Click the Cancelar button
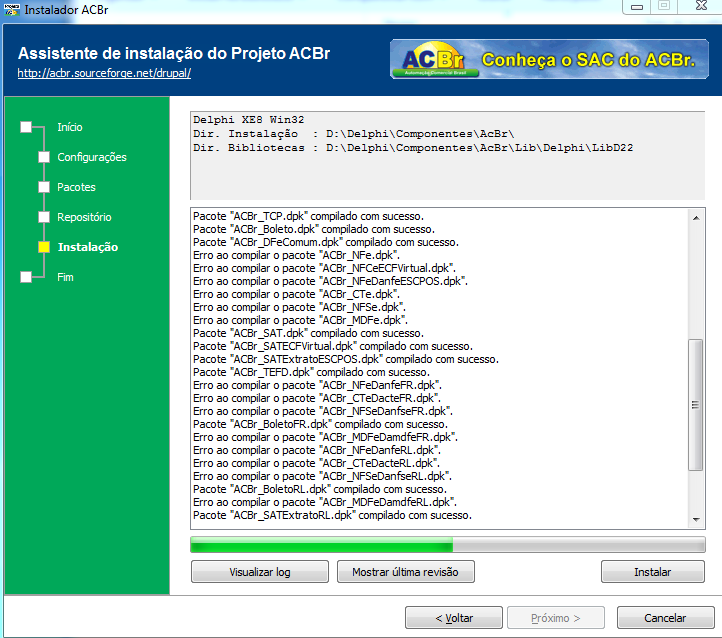The width and height of the screenshot is (722, 638). pos(665,618)
